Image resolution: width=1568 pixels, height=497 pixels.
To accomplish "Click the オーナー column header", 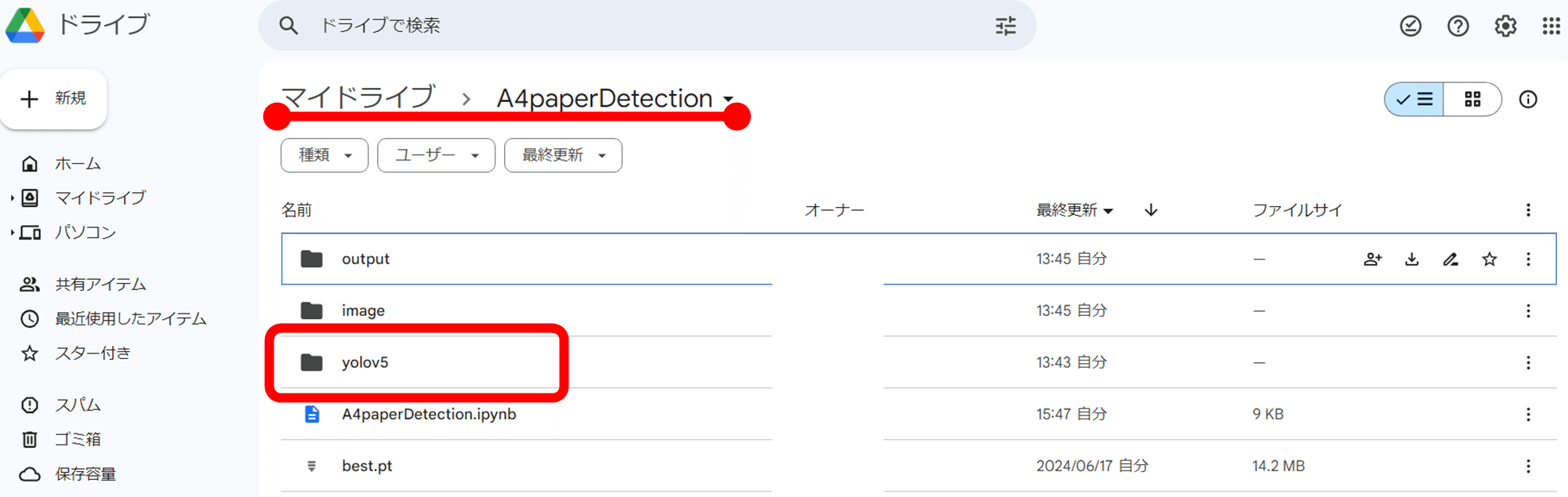I will click(834, 210).
